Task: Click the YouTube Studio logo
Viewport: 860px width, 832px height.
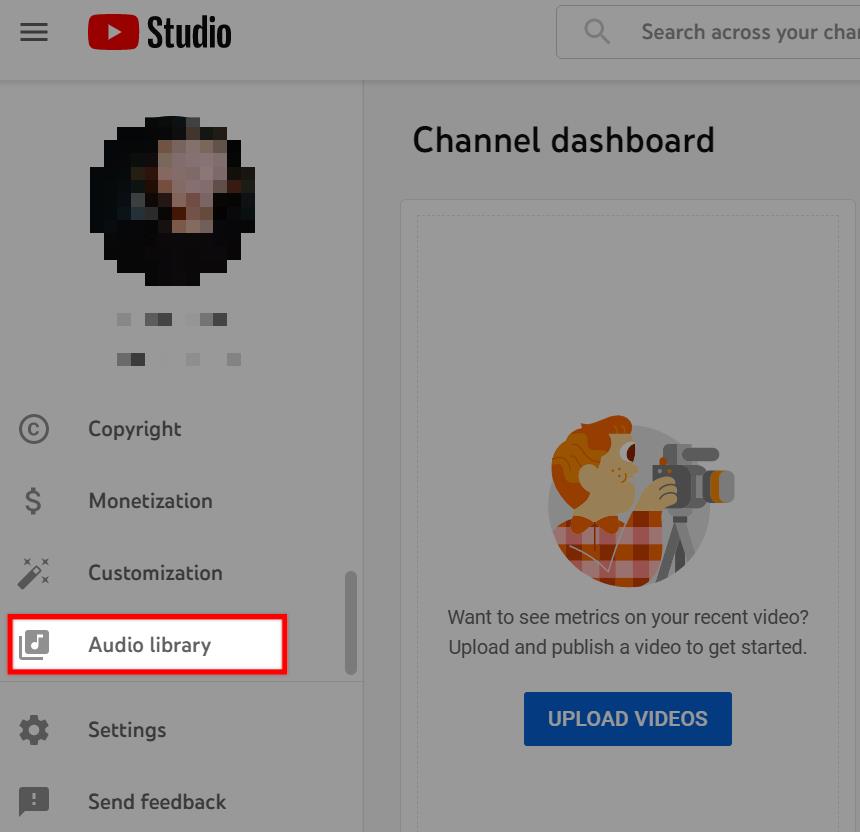Action: pyautogui.click(x=160, y=32)
